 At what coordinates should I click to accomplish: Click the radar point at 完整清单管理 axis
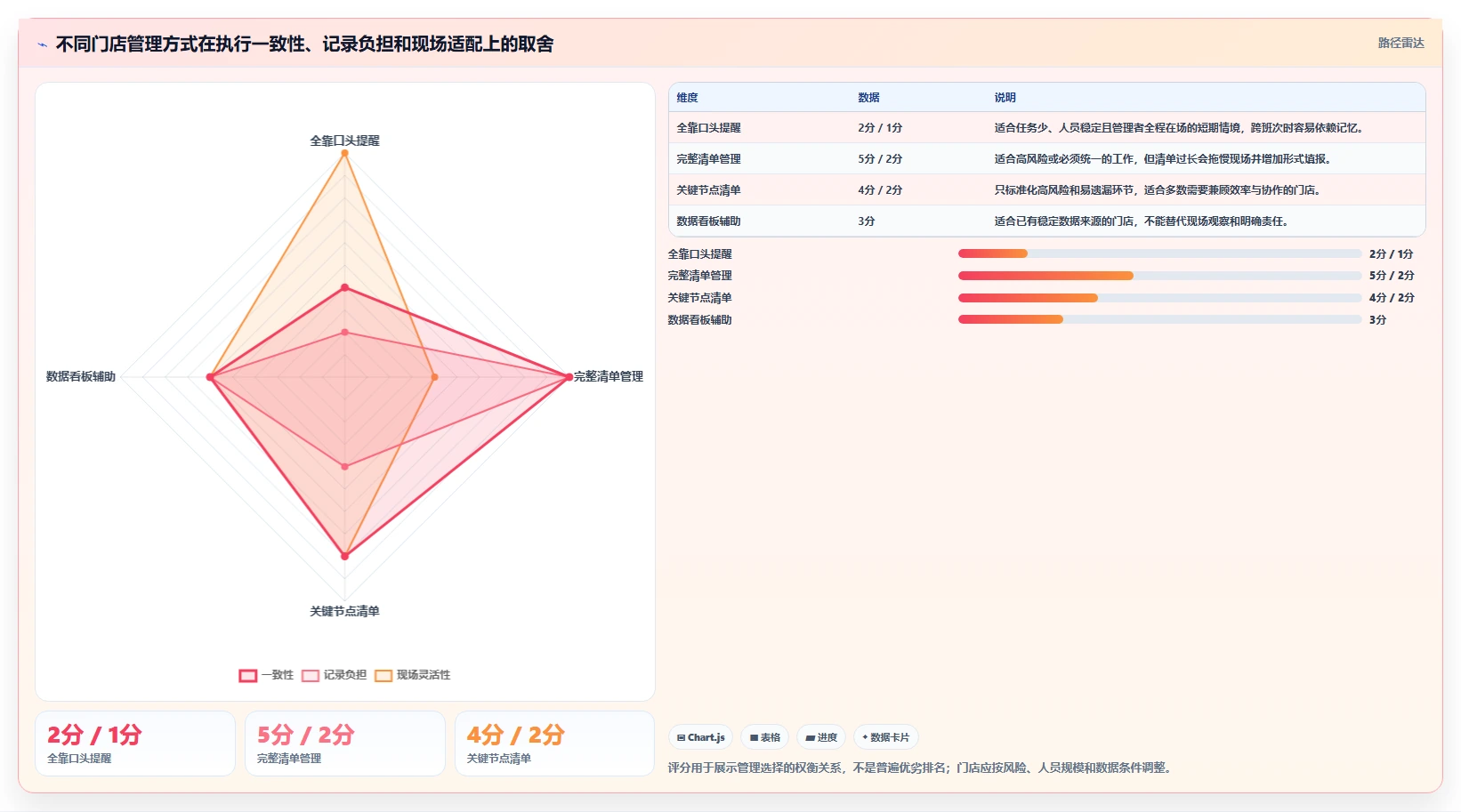pyautogui.click(x=569, y=377)
